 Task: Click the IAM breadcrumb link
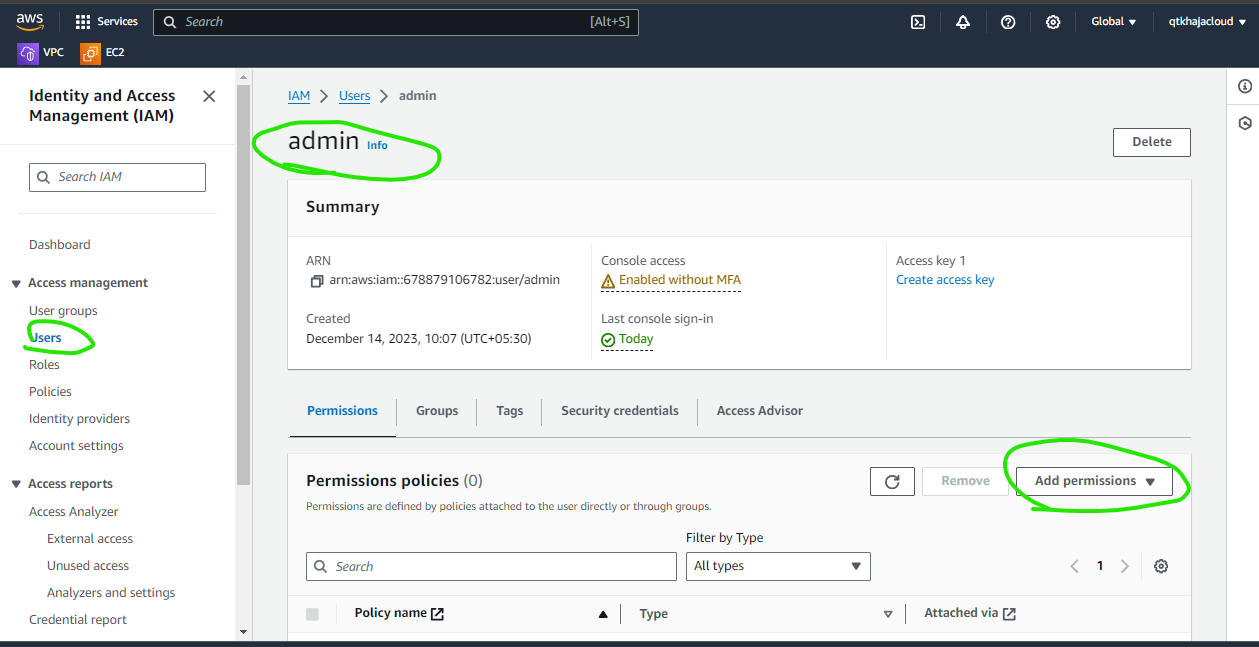coord(299,96)
